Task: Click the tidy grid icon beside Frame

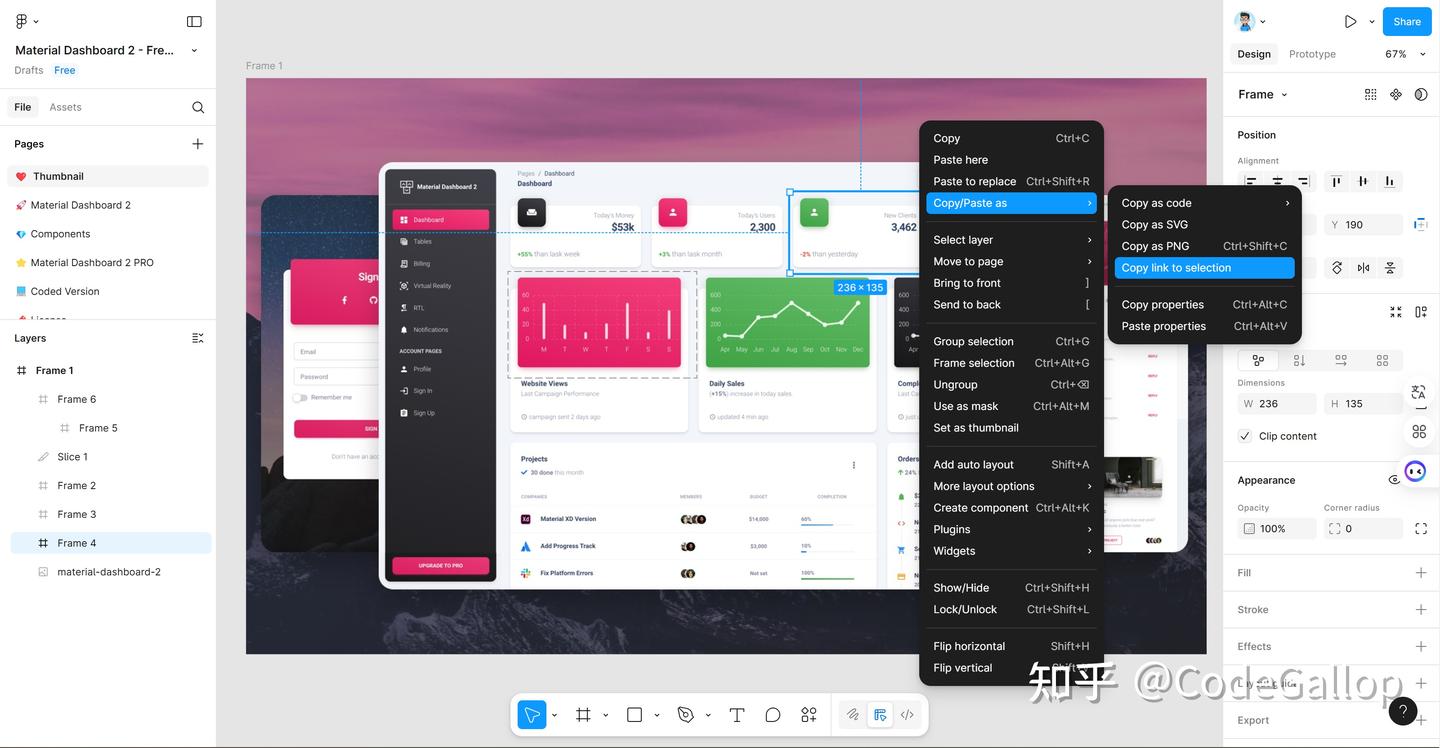Action: click(1370, 94)
